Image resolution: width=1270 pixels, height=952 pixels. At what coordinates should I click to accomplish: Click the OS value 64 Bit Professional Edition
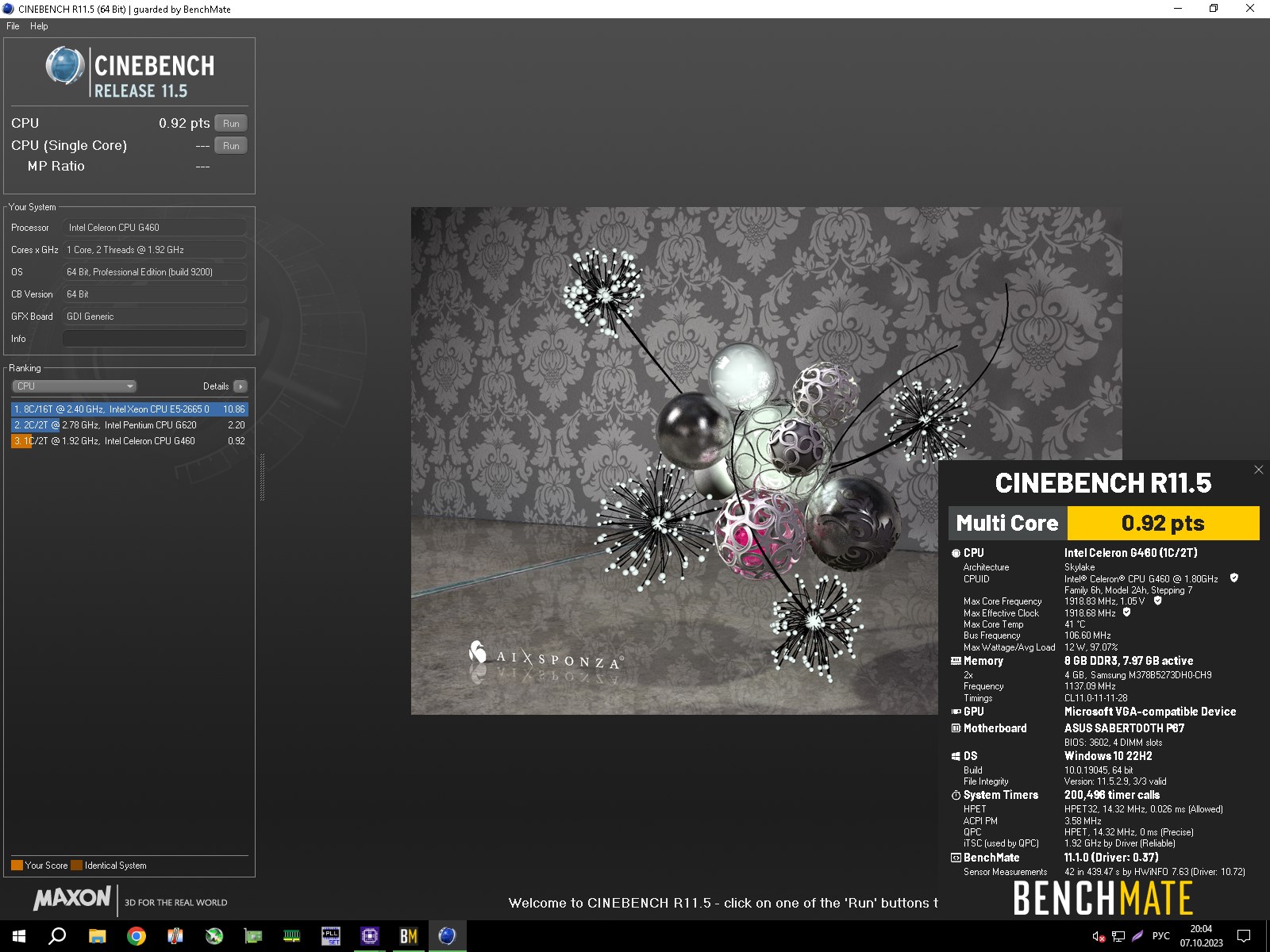(x=155, y=272)
